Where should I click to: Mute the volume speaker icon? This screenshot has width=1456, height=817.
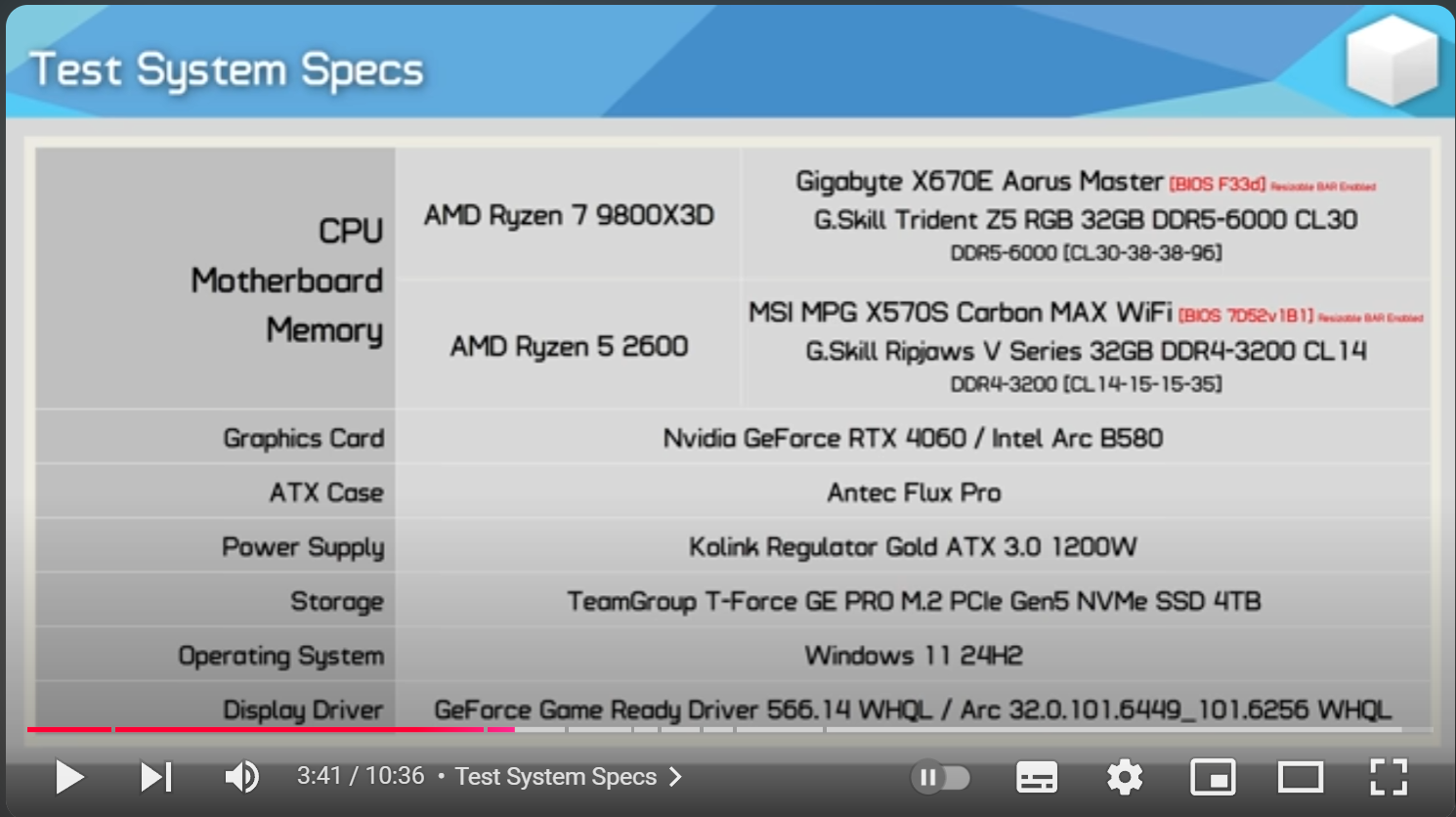coord(241,777)
